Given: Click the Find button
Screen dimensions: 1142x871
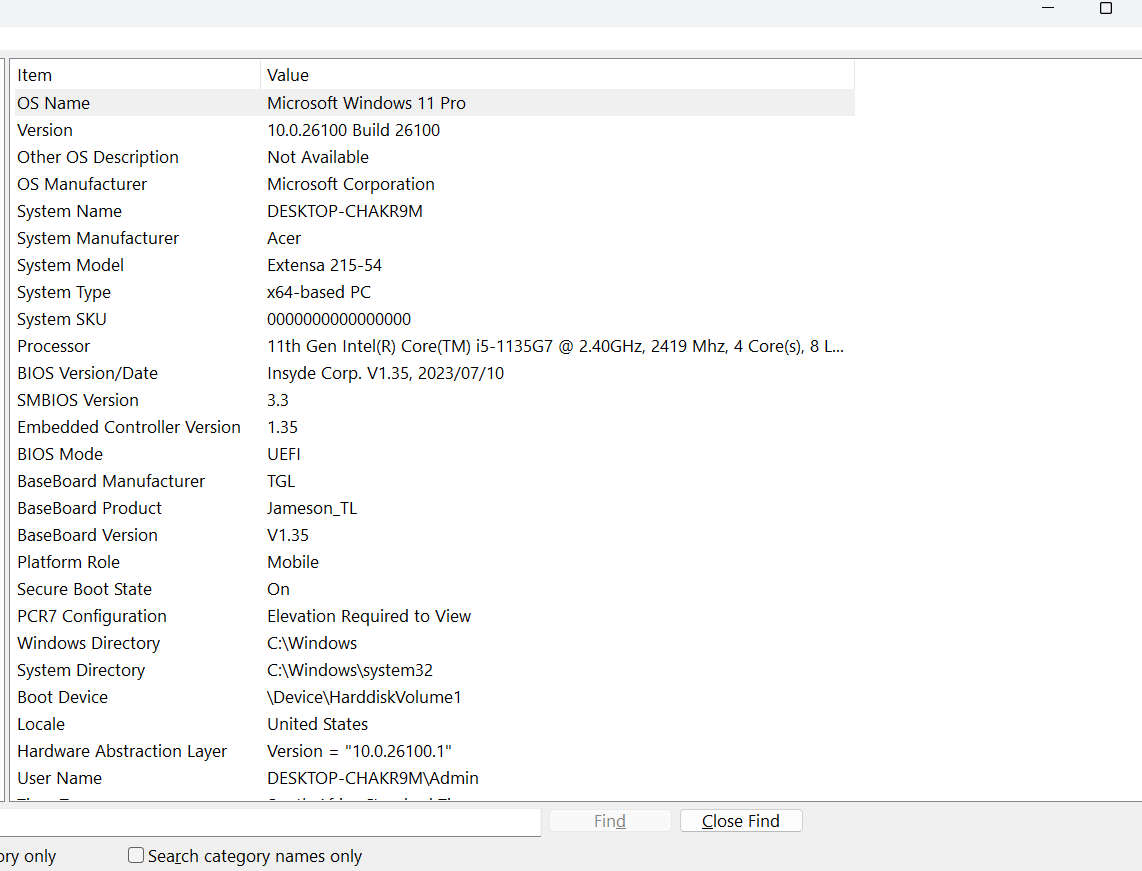Looking at the screenshot, I should [x=610, y=820].
